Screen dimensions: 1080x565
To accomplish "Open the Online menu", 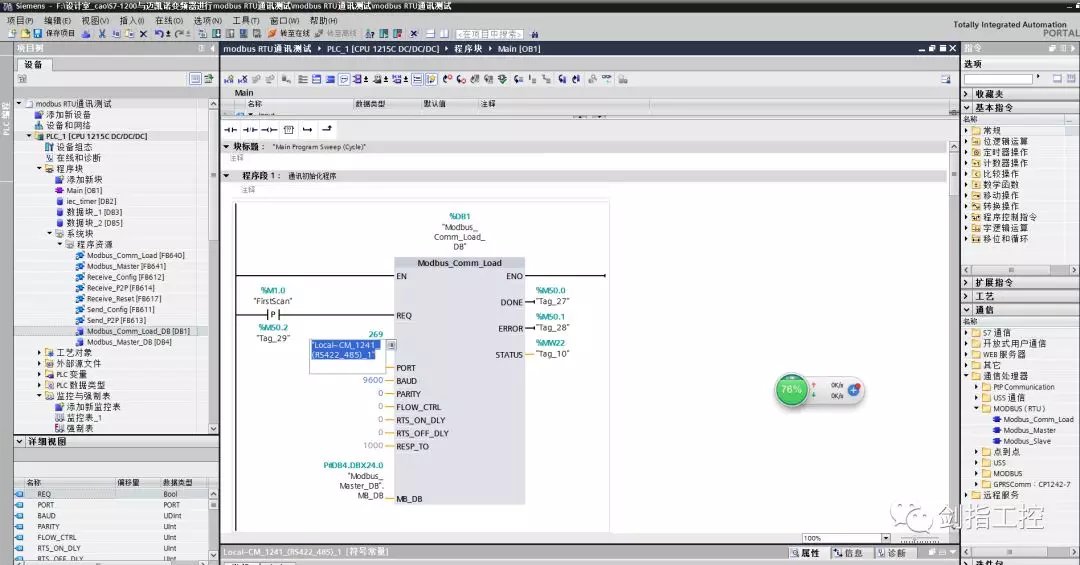I will [x=167, y=20].
